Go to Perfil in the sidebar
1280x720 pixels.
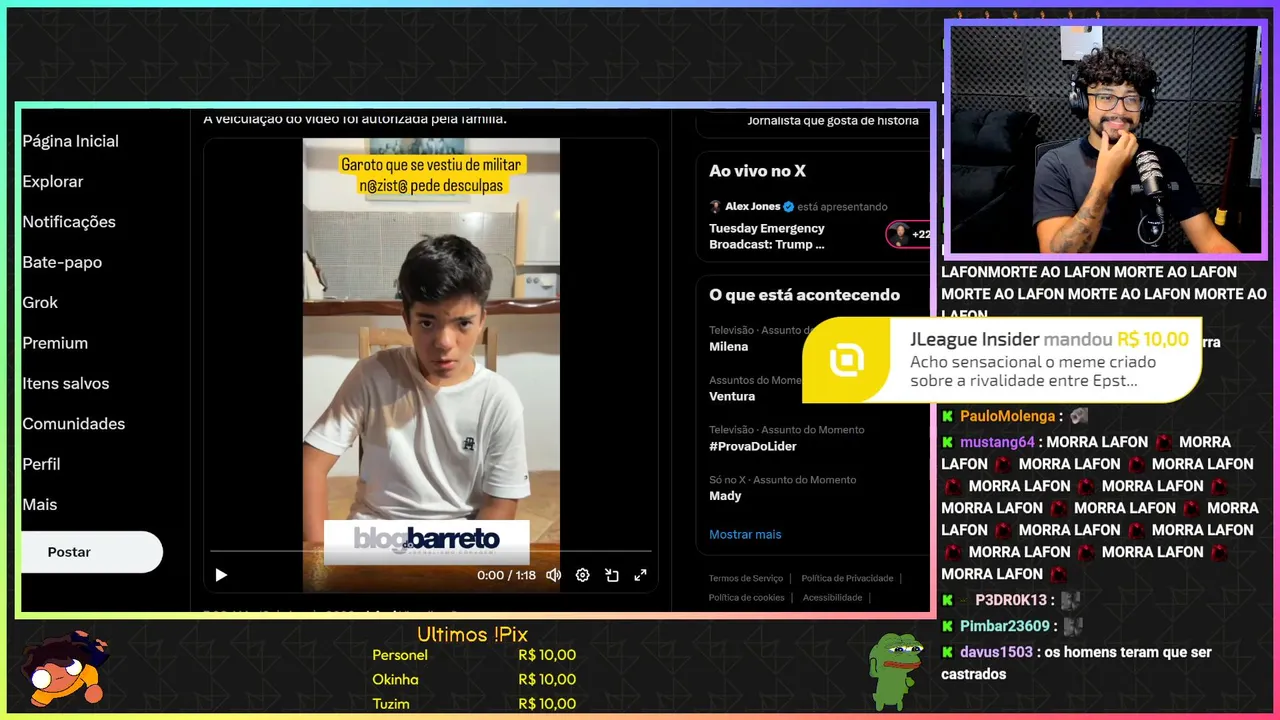tap(41, 464)
